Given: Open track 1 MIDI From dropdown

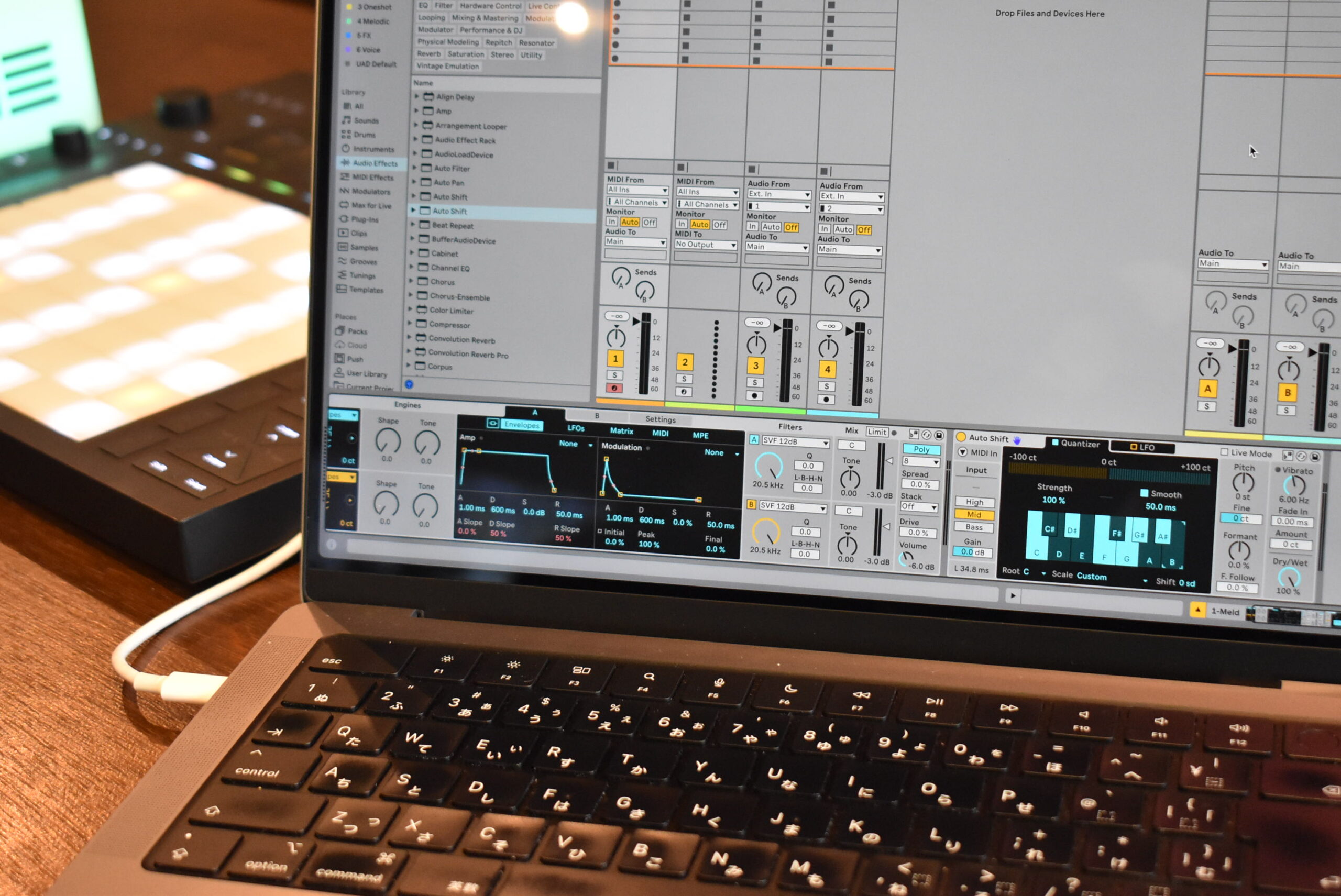Looking at the screenshot, I should coord(637,190).
